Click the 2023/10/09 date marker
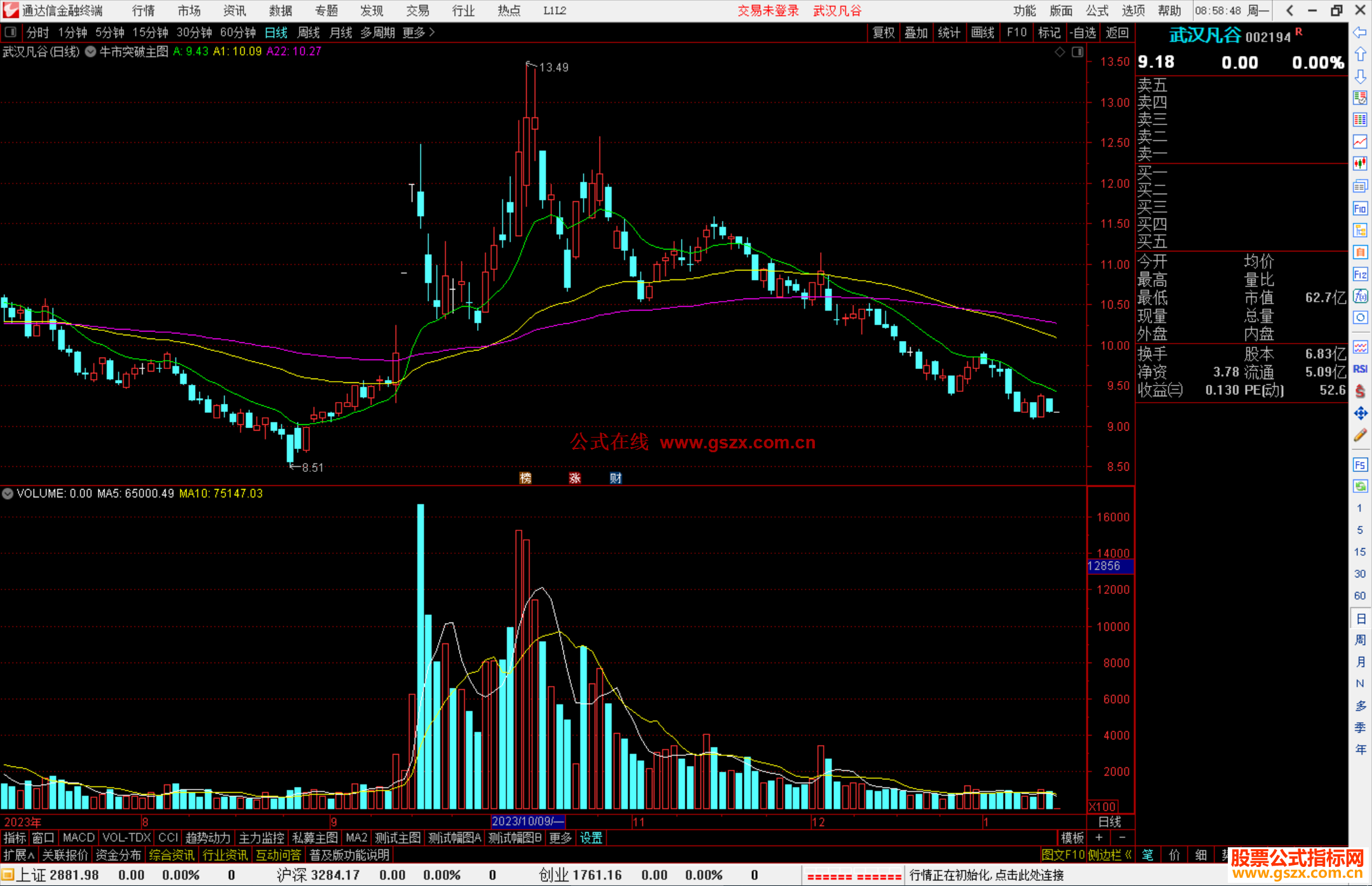The height and width of the screenshot is (886, 1372). pyautogui.click(x=527, y=821)
